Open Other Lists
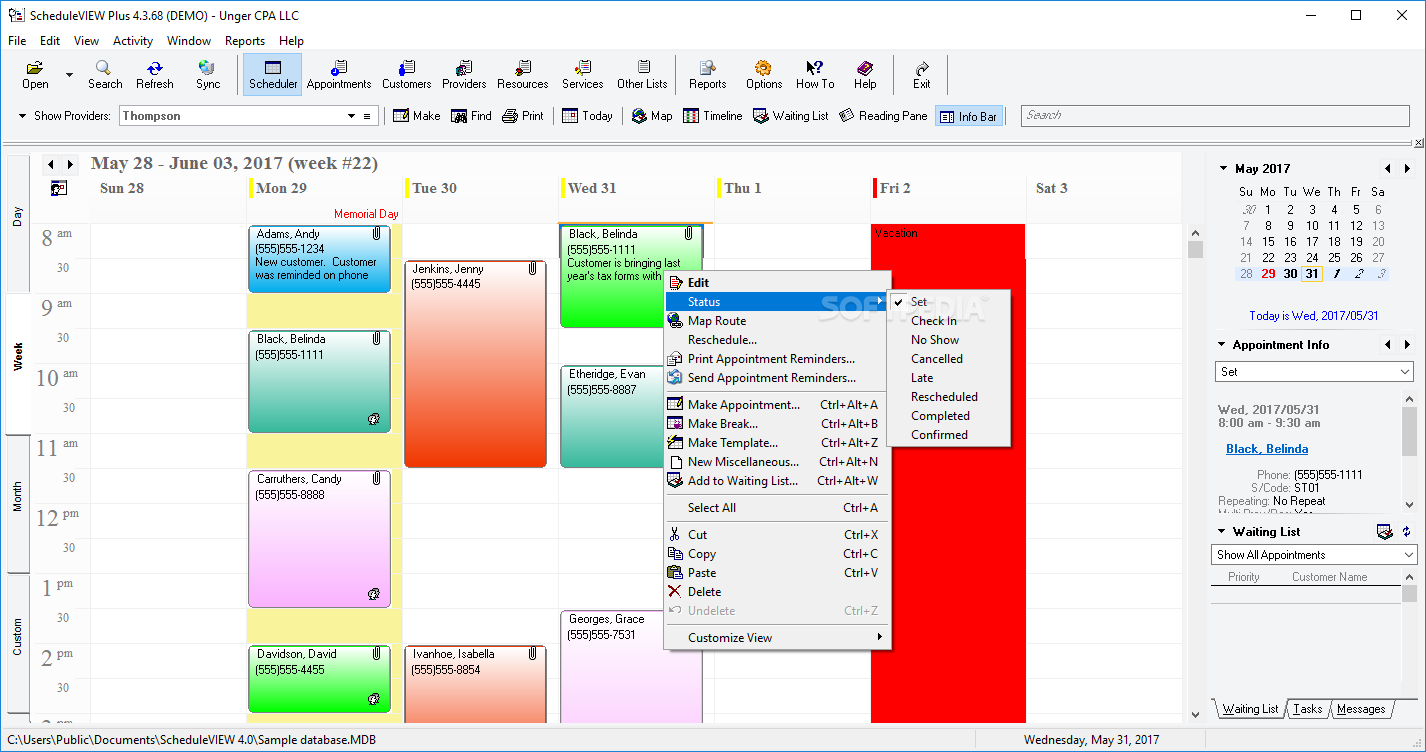Image resolution: width=1426 pixels, height=752 pixels. (642, 75)
